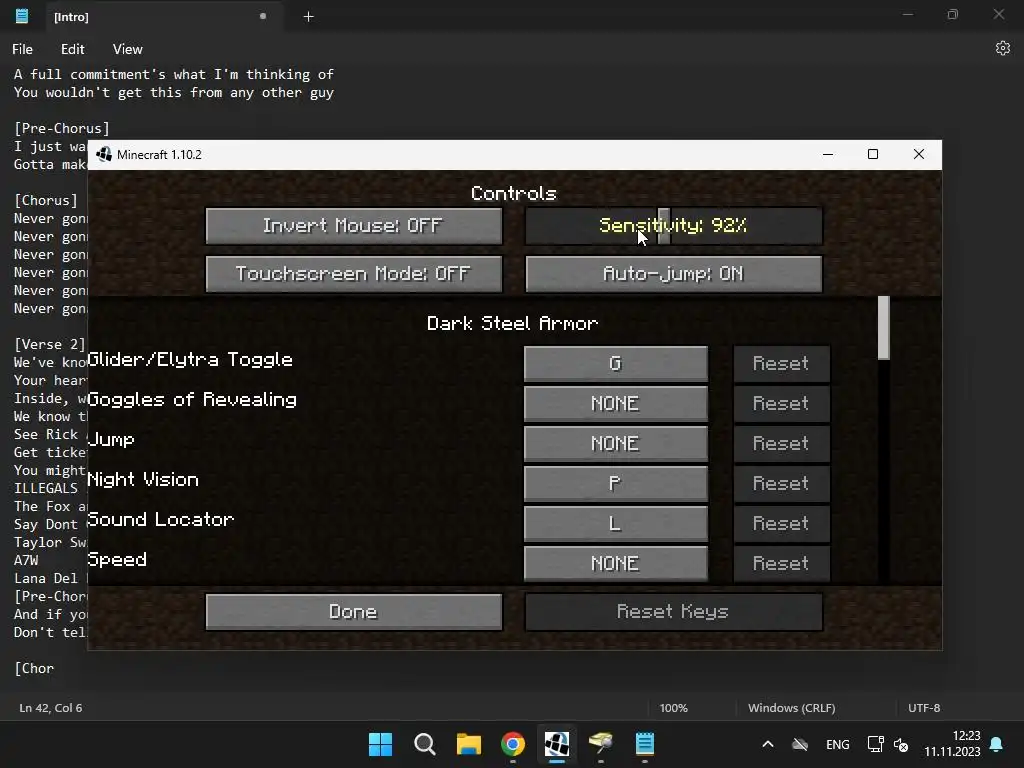Toggle Auto-jump setting
Screen dimensions: 1024x768
coord(673,274)
